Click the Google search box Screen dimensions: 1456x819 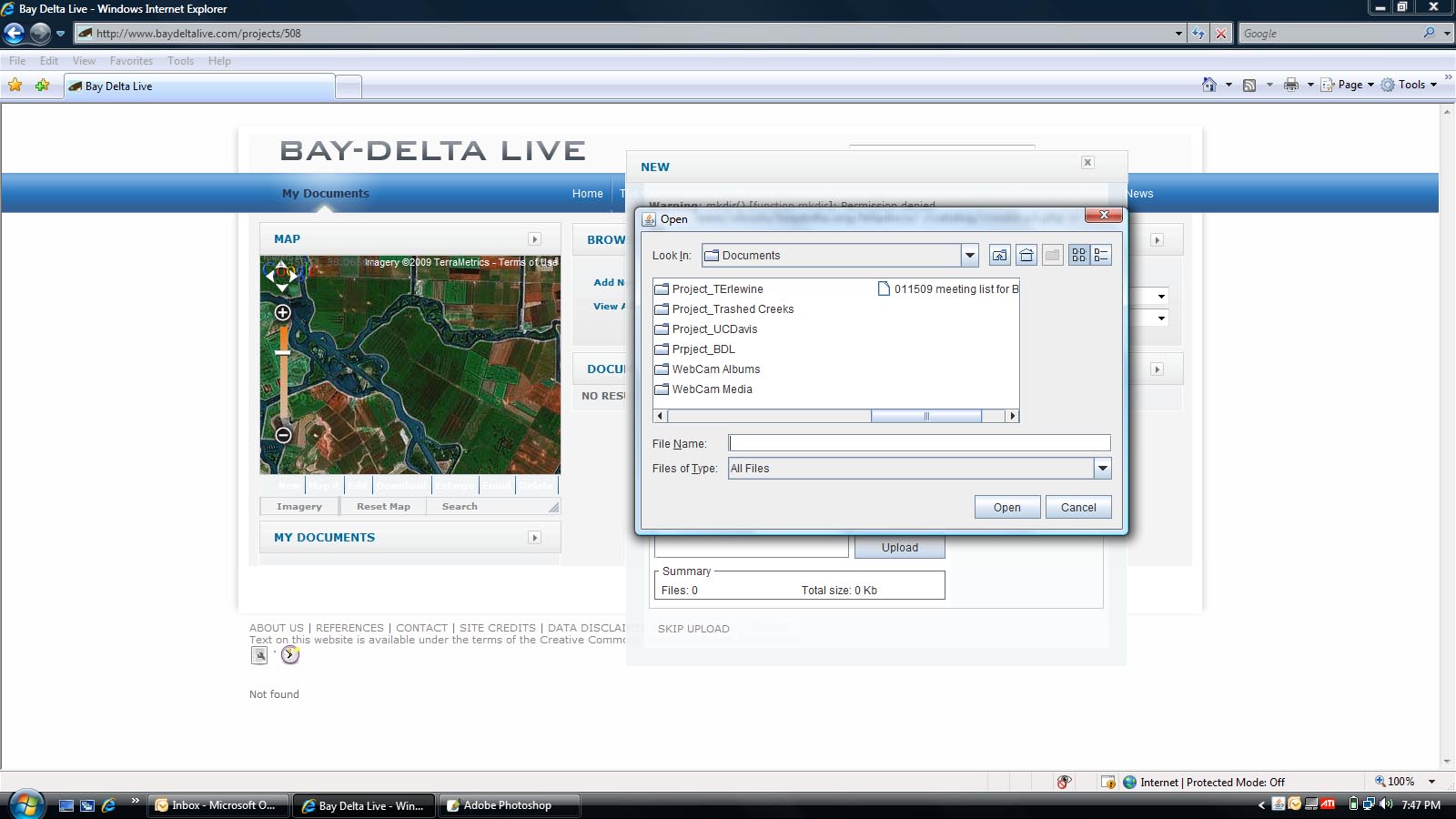pos(1330,34)
